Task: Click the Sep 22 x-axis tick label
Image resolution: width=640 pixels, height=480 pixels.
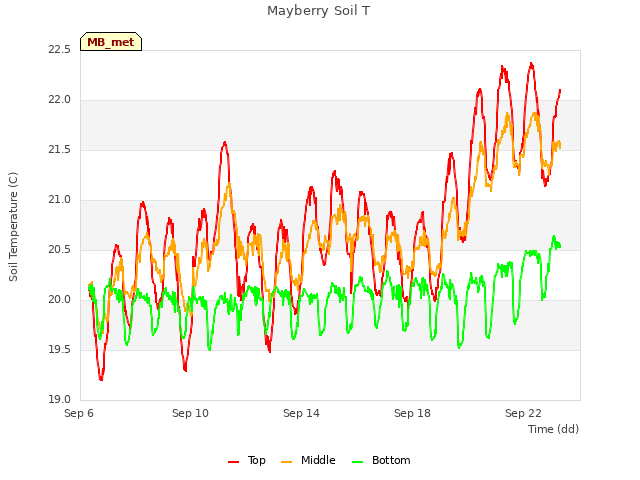Action: (523, 413)
